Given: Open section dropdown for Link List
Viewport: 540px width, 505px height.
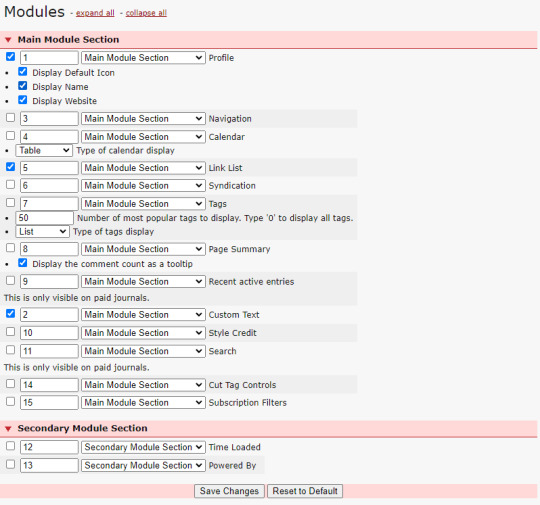Looking at the screenshot, I should (143, 168).
